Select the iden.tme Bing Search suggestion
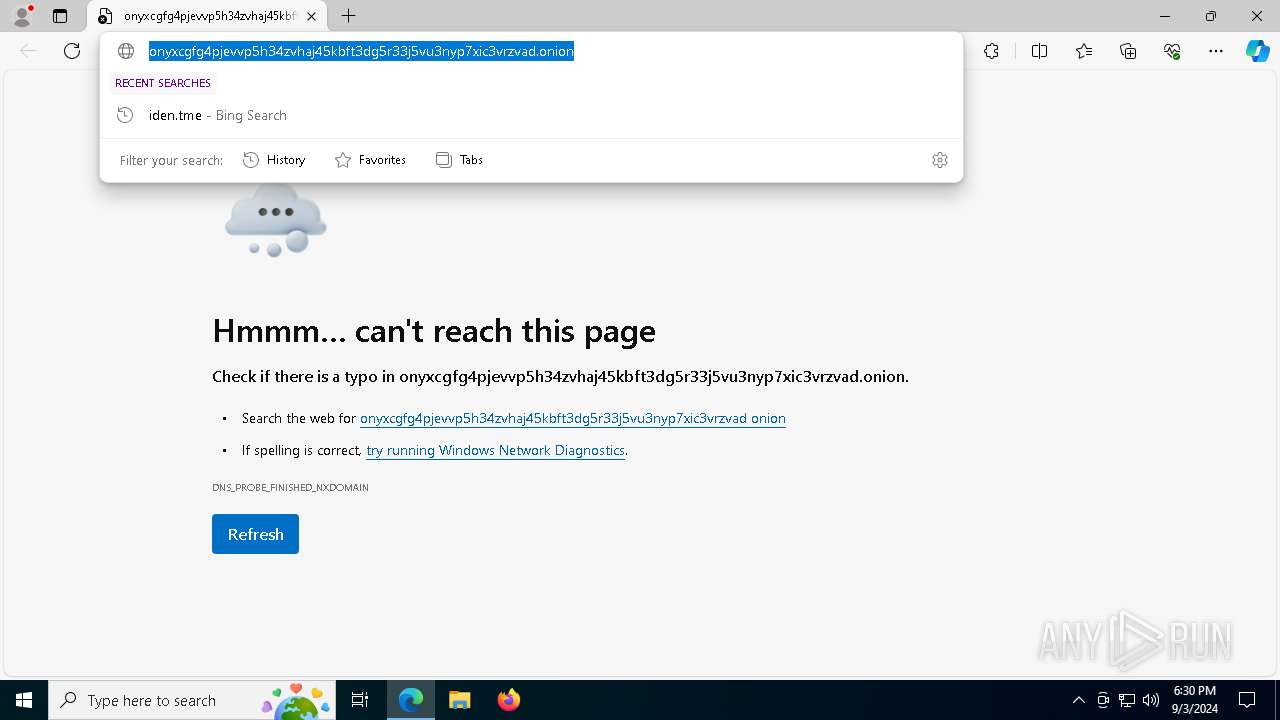 pyautogui.click(x=531, y=115)
